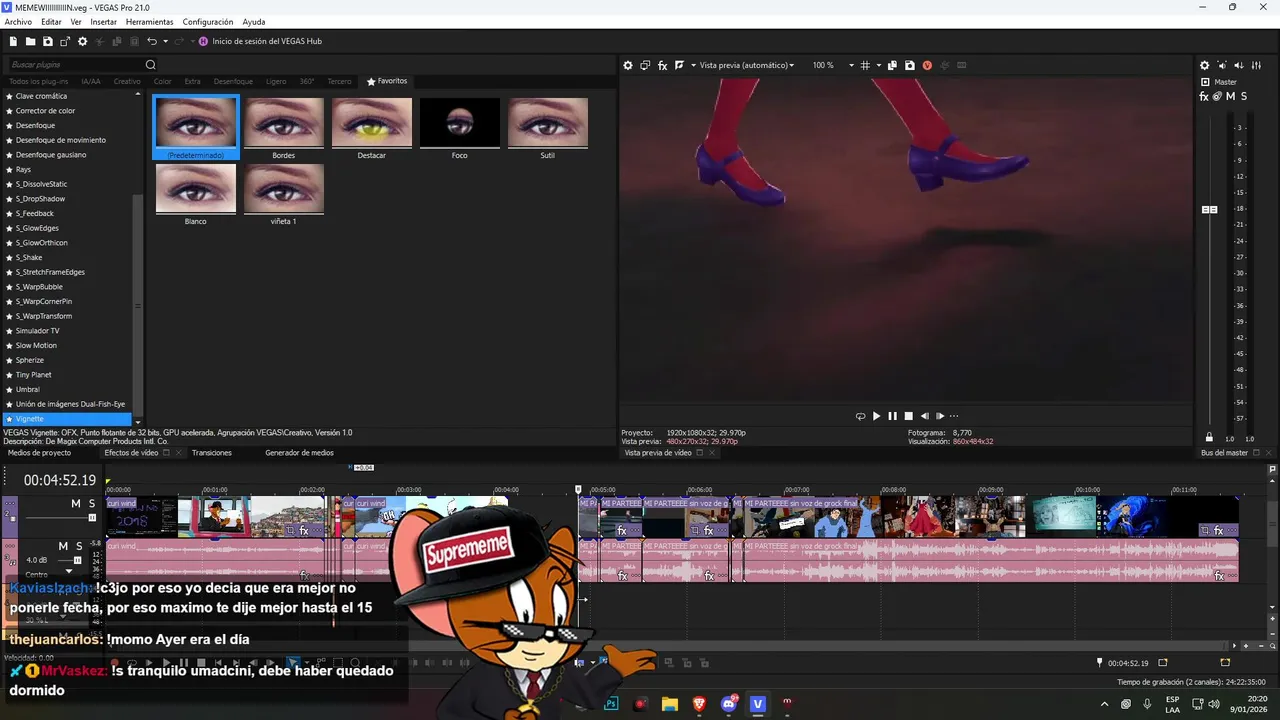This screenshot has height=720, width=1280.
Task: Stop the preview playback
Action: coord(908,416)
